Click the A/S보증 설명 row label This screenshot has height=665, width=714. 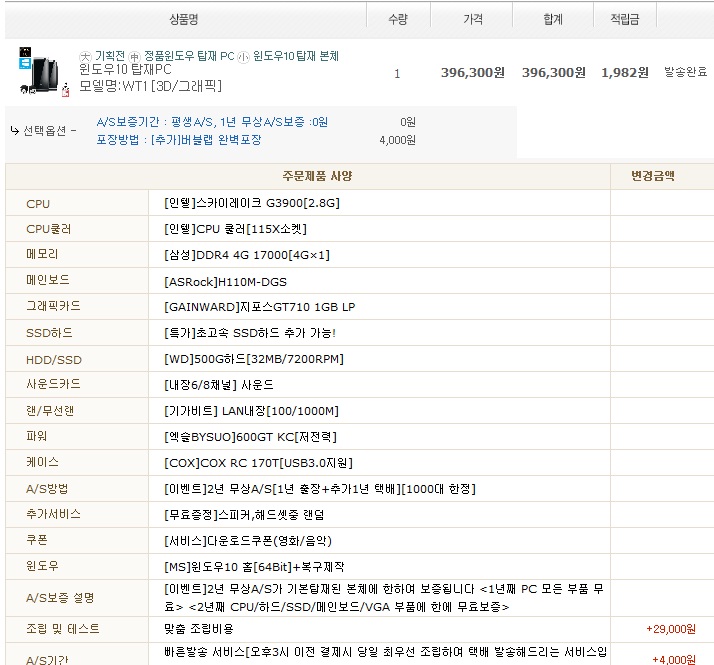(x=60, y=598)
